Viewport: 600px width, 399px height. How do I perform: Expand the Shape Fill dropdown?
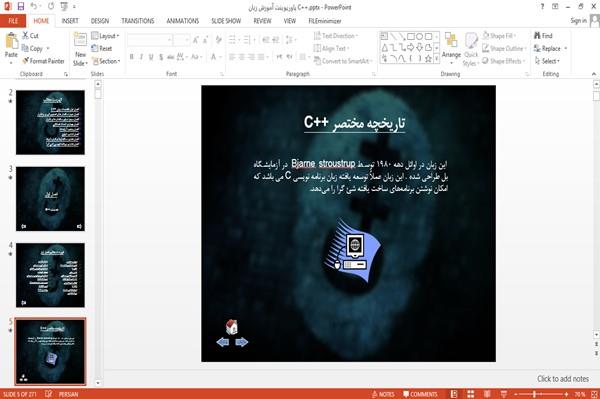[x=500, y=36]
